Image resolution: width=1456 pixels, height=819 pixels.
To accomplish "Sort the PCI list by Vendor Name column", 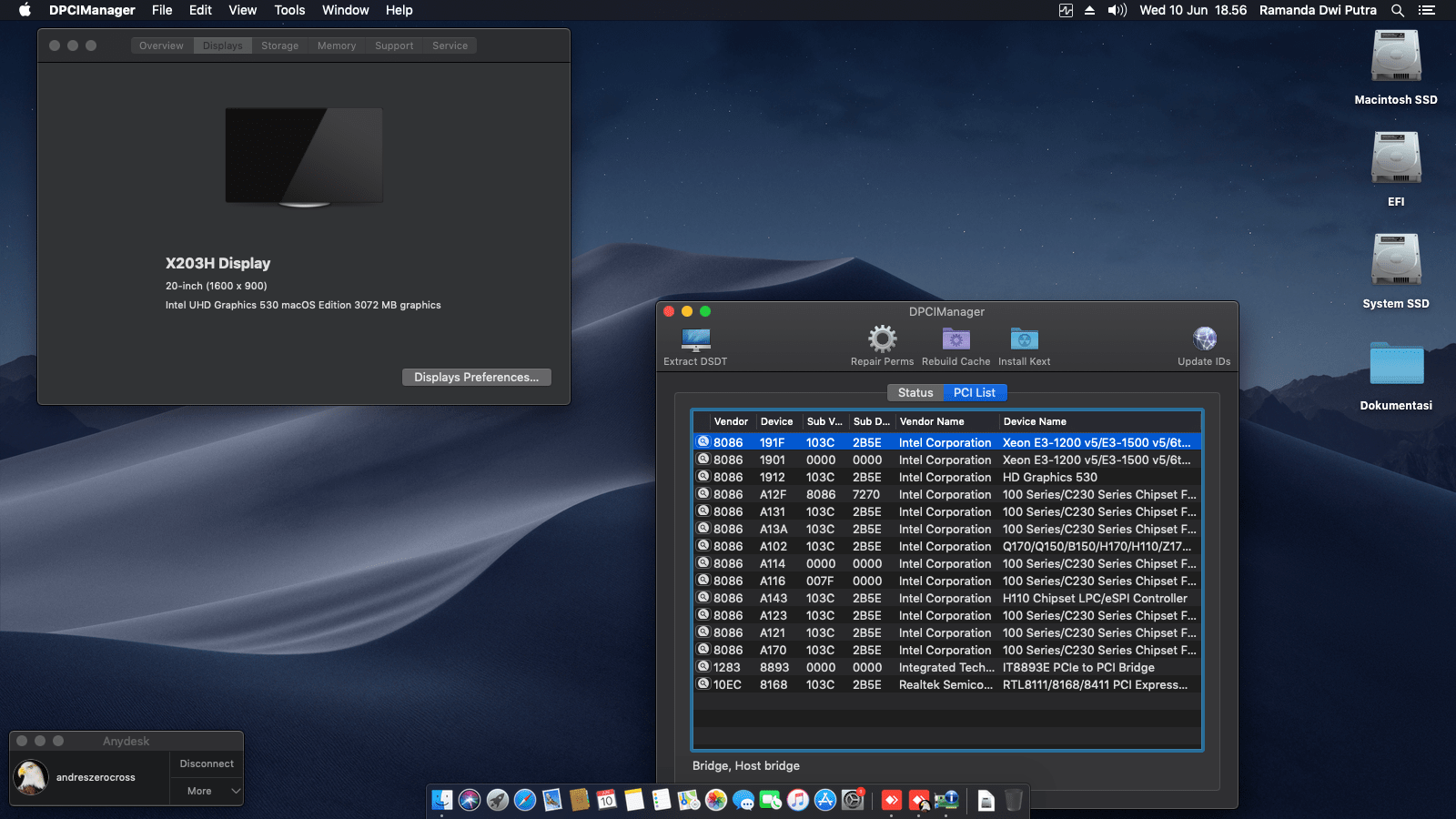I will pos(945,422).
